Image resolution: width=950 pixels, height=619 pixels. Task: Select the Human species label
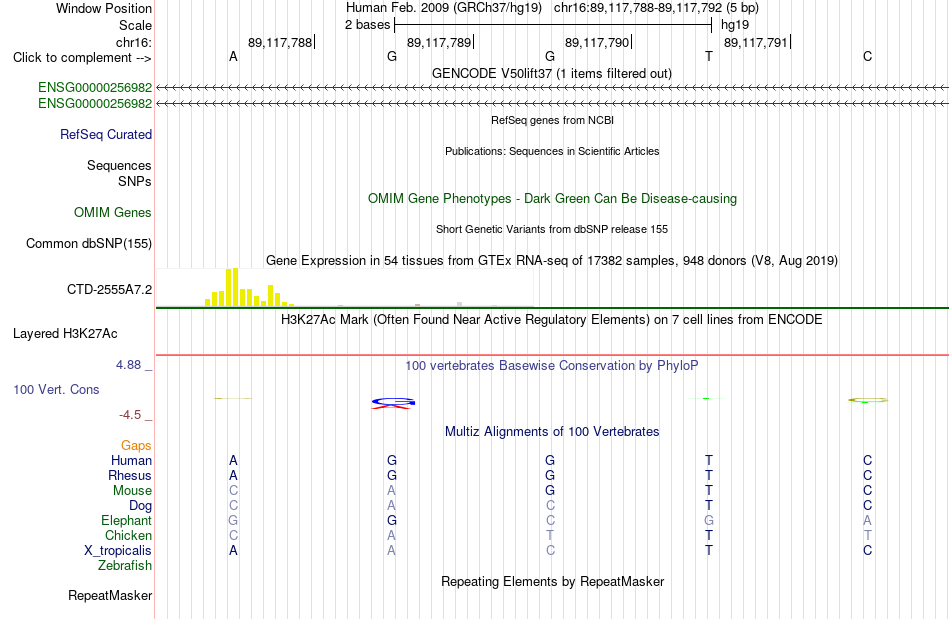pyautogui.click(x=131, y=460)
